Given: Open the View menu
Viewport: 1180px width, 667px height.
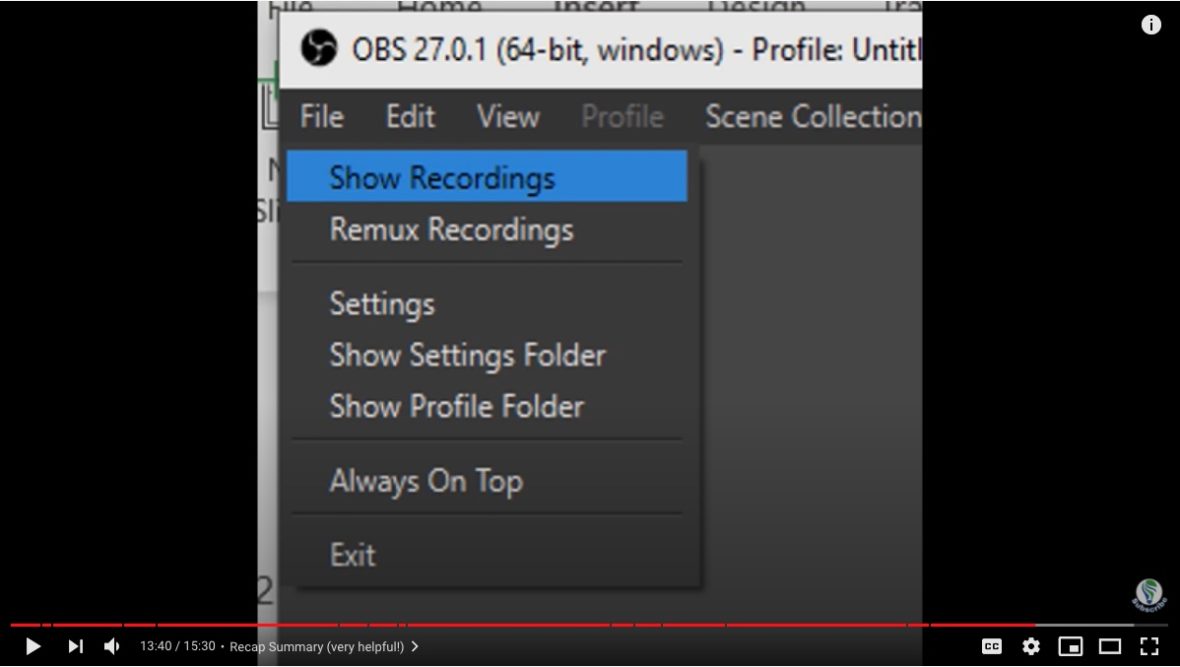Looking at the screenshot, I should (x=508, y=116).
